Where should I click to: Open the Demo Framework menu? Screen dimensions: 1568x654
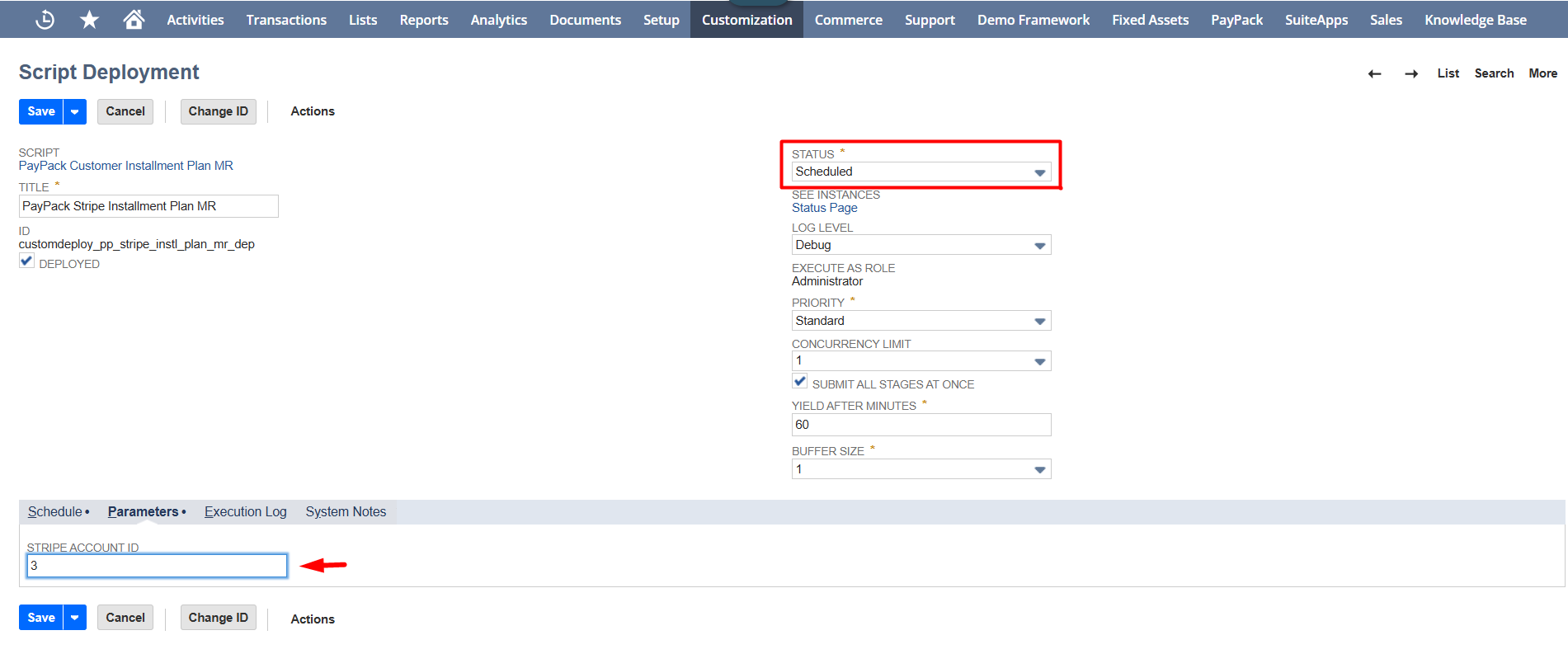[x=1034, y=20]
